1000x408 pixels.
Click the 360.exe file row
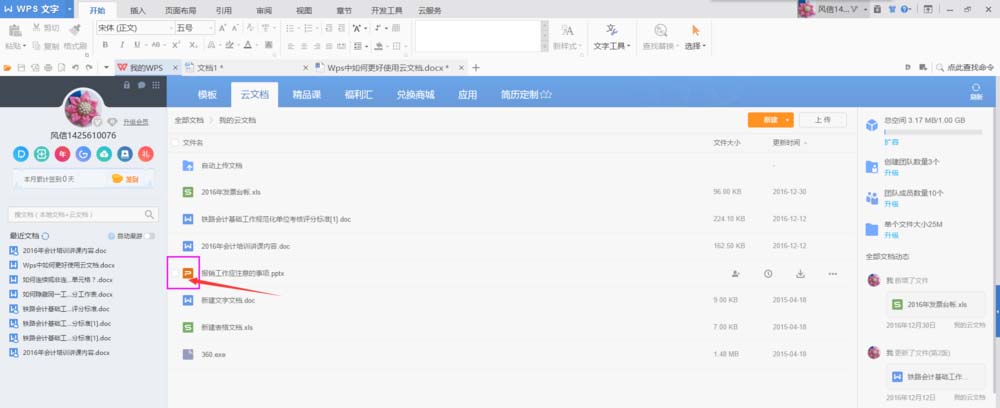pos(510,354)
